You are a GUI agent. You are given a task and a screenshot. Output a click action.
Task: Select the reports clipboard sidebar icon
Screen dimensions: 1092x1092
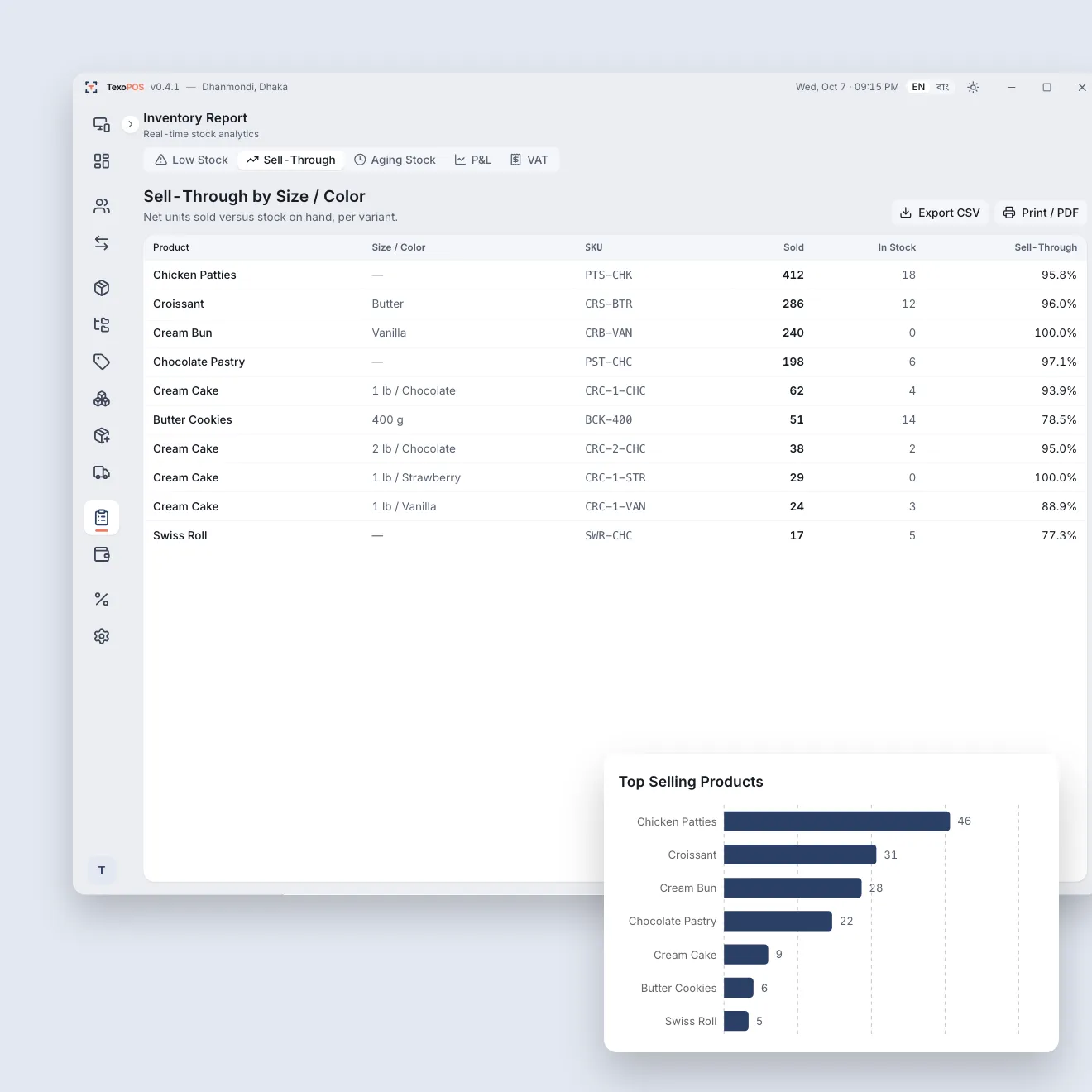[102, 518]
